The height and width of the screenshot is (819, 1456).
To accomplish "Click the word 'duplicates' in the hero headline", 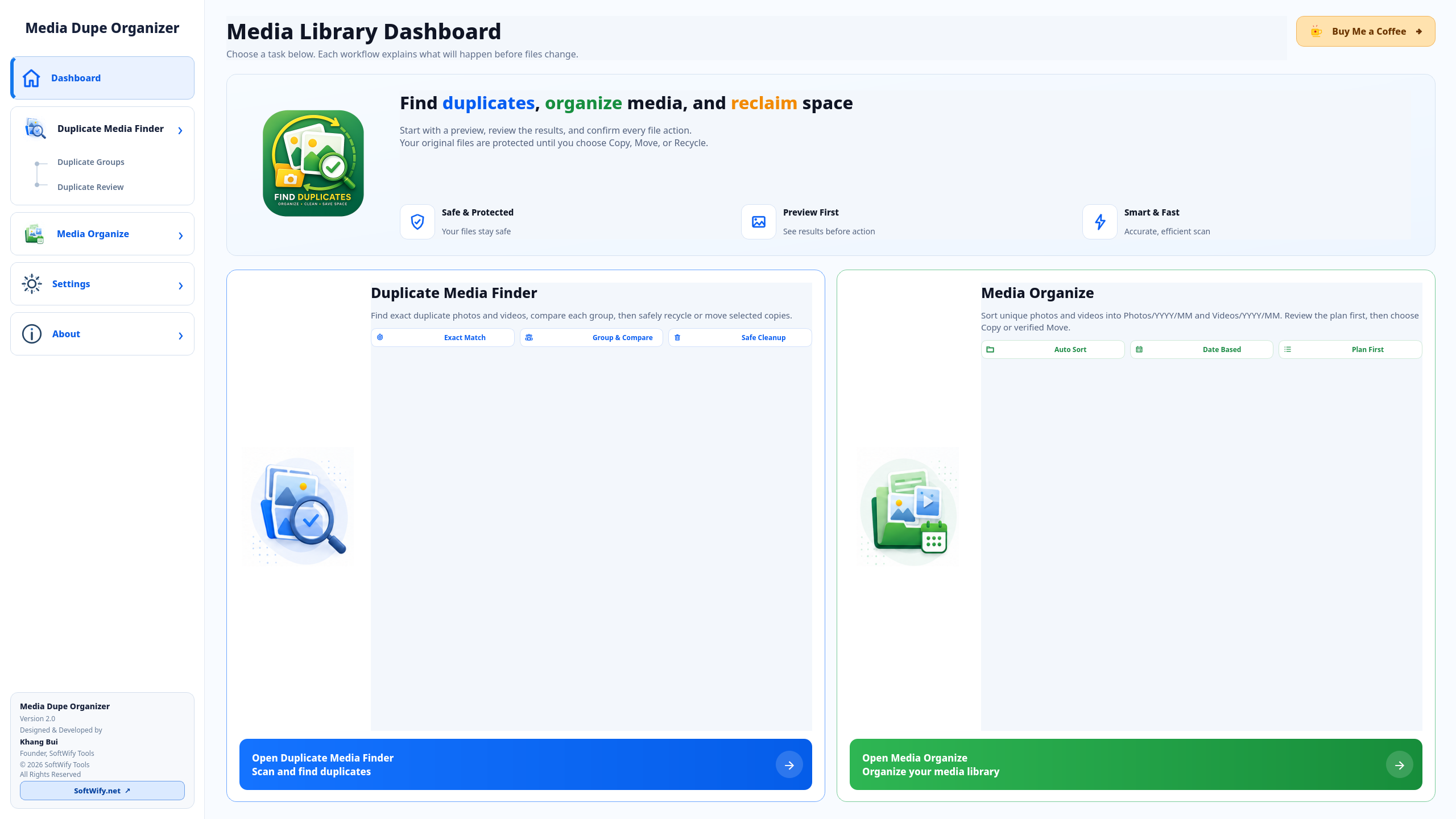I will tap(489, 103).
